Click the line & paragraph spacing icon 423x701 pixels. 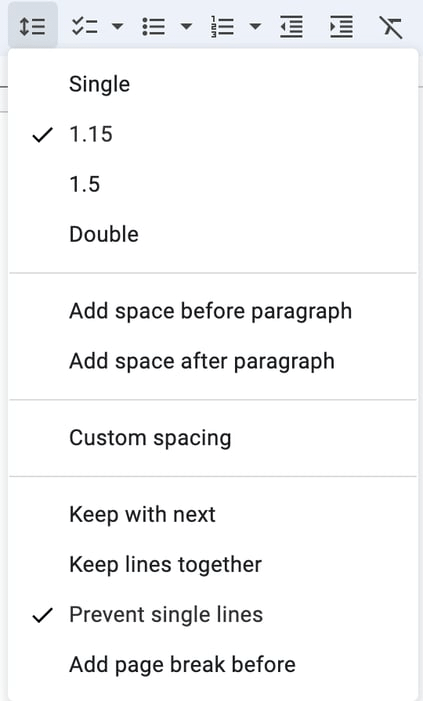pos(32,26)
